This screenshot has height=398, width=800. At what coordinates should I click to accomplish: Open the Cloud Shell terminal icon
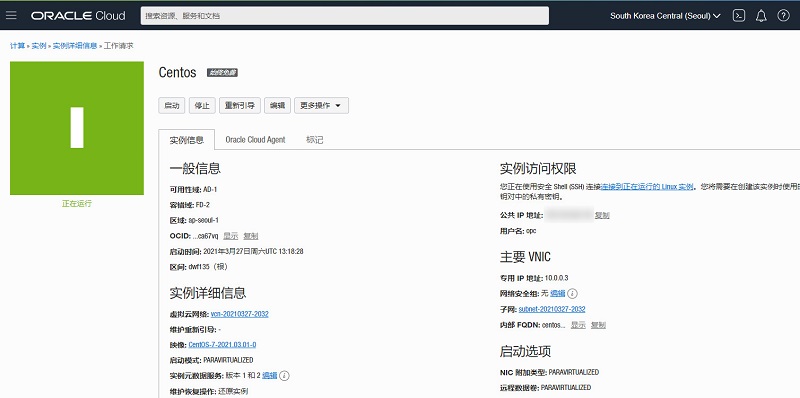click(739, 16)
